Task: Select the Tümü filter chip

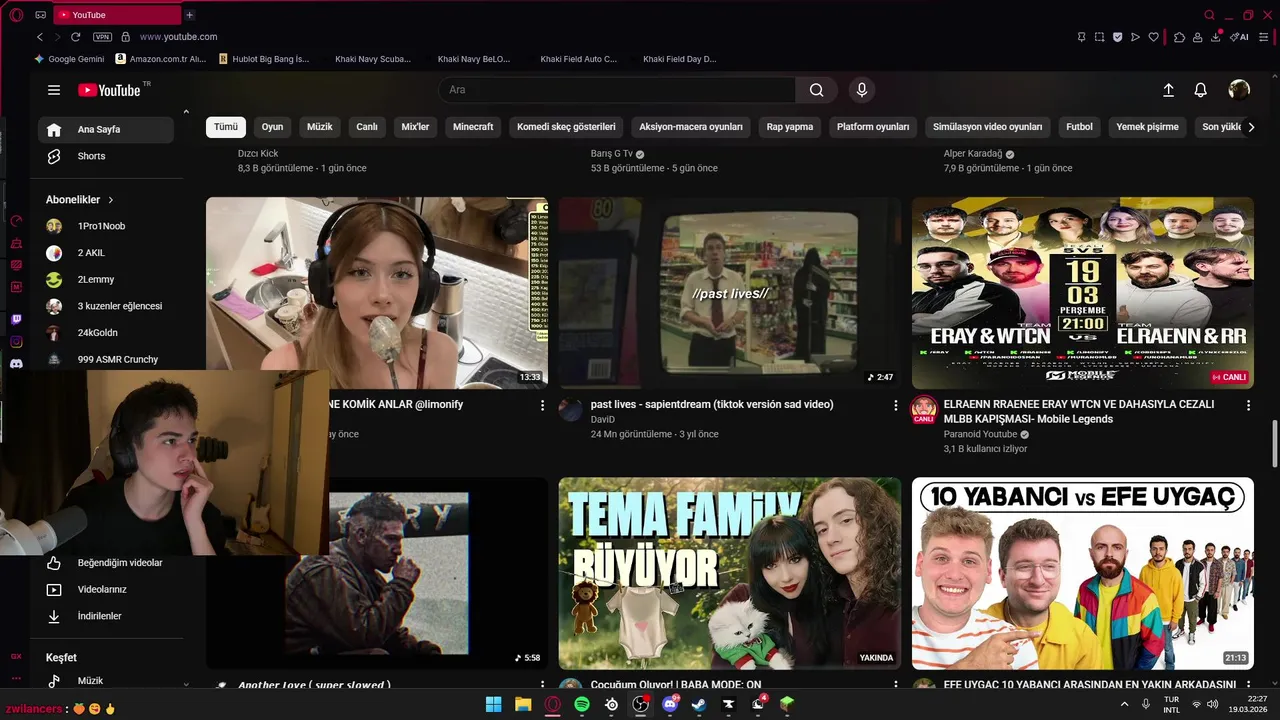Action: 226,127
